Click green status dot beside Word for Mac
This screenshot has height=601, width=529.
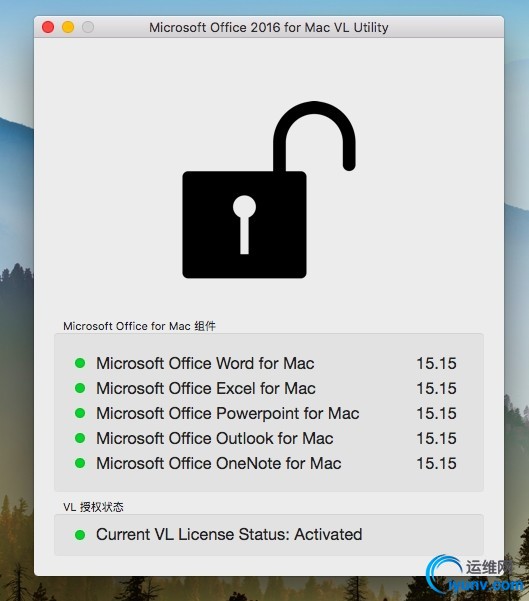click(x=80, y=363)
